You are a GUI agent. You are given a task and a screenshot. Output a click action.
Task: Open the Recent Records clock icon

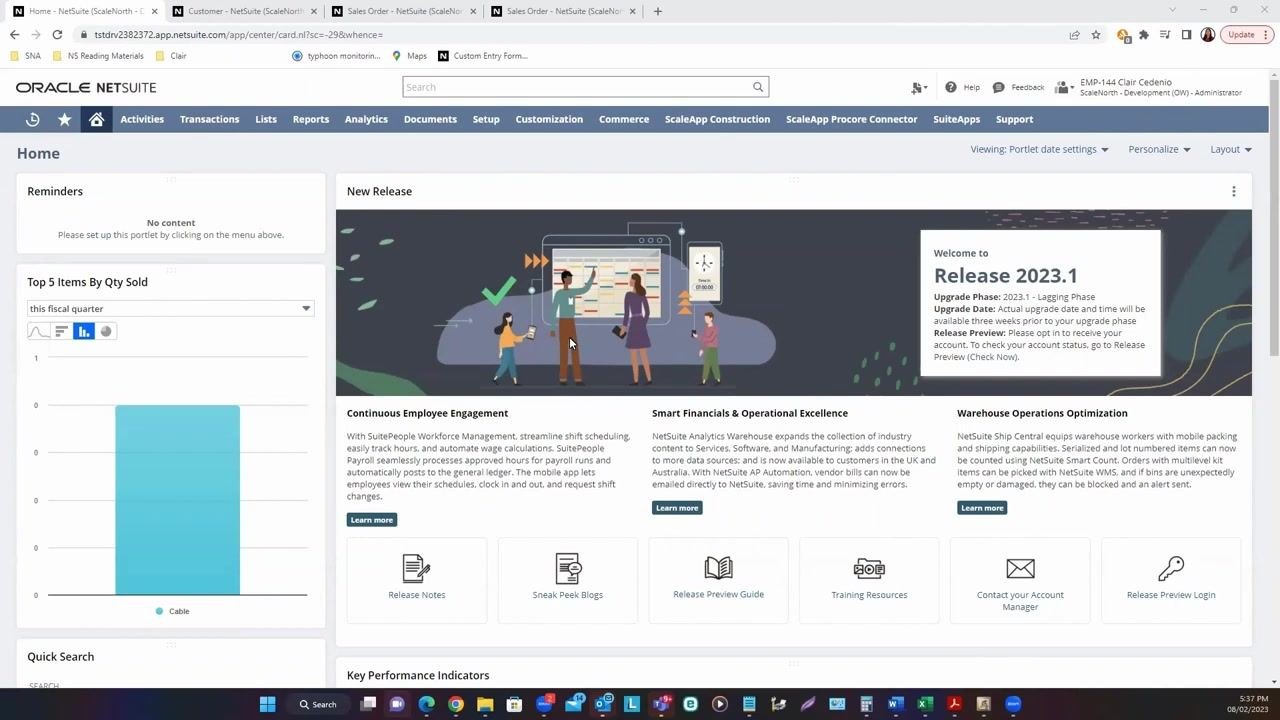pos(32,119)
